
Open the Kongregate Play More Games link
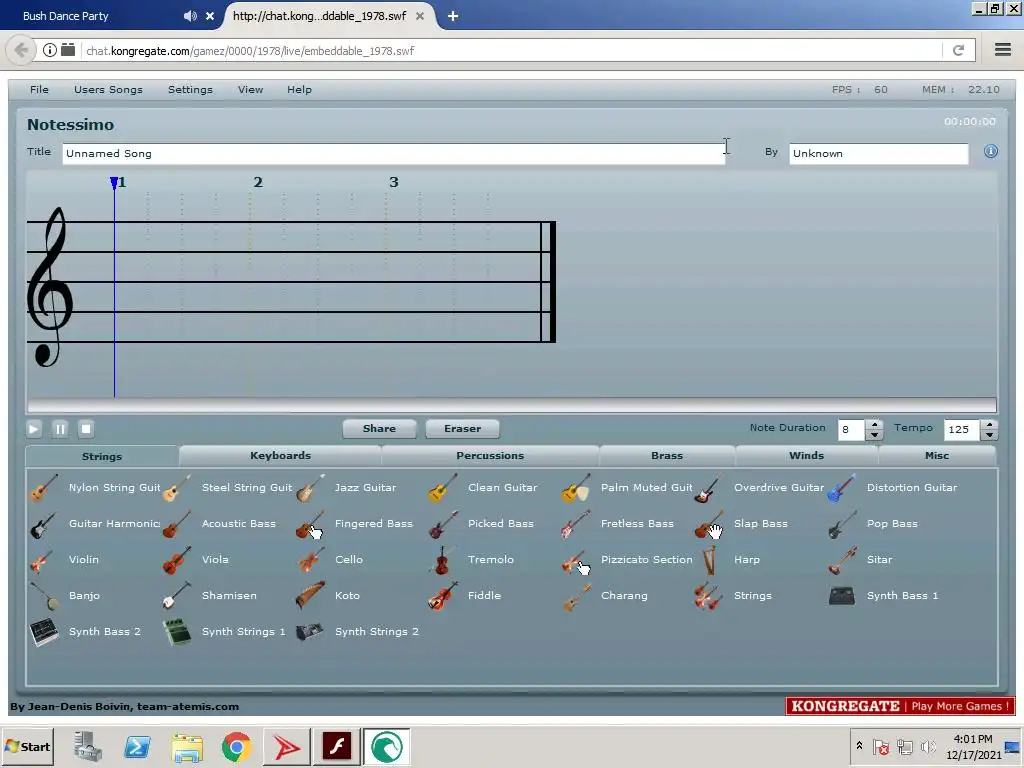pos(901,706)
